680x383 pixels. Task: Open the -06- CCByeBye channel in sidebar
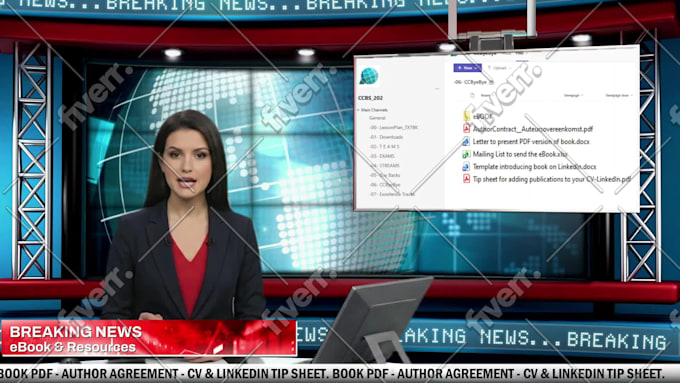point(385,185)
